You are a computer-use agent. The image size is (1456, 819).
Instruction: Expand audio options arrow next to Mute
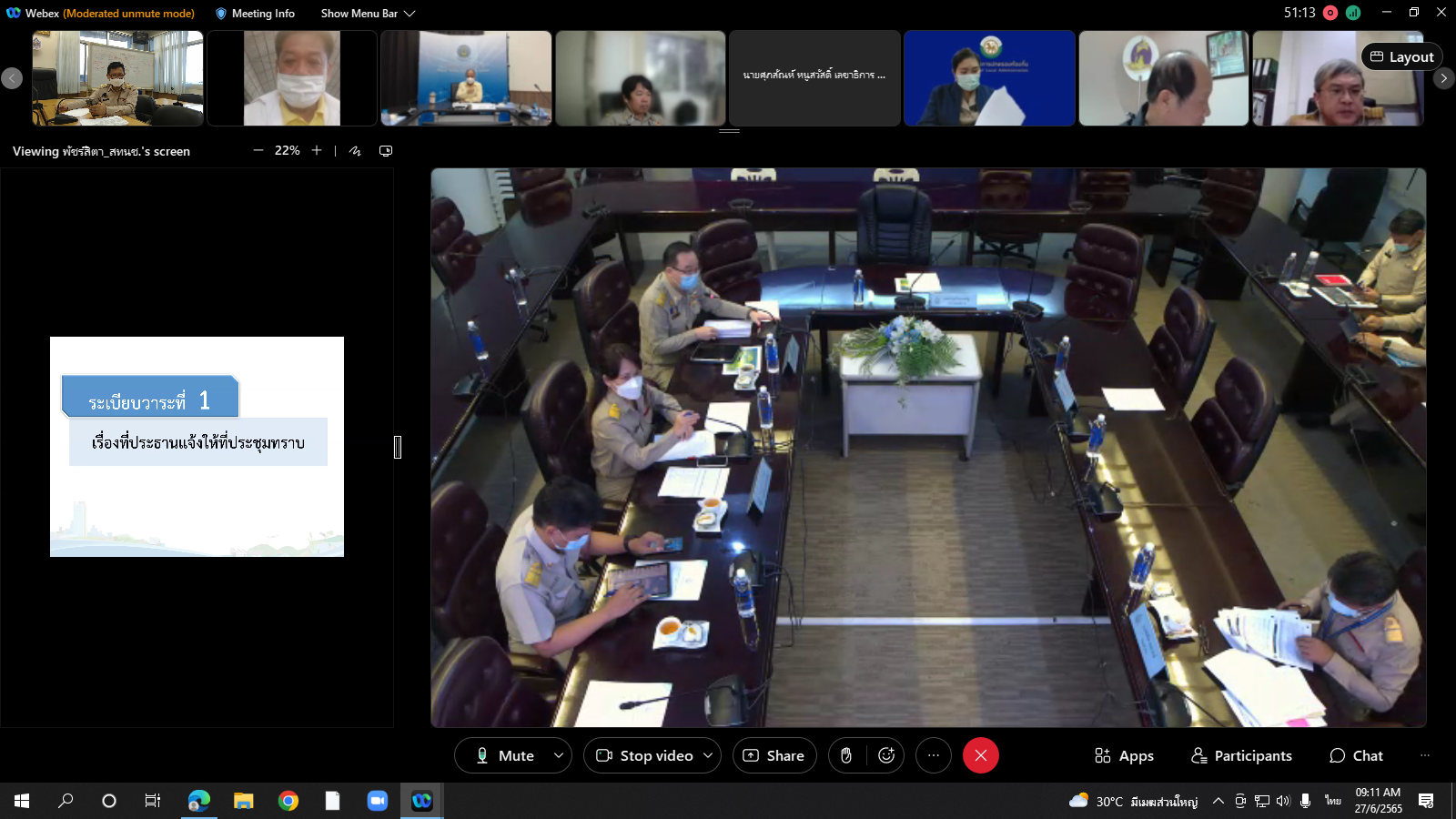559,755
